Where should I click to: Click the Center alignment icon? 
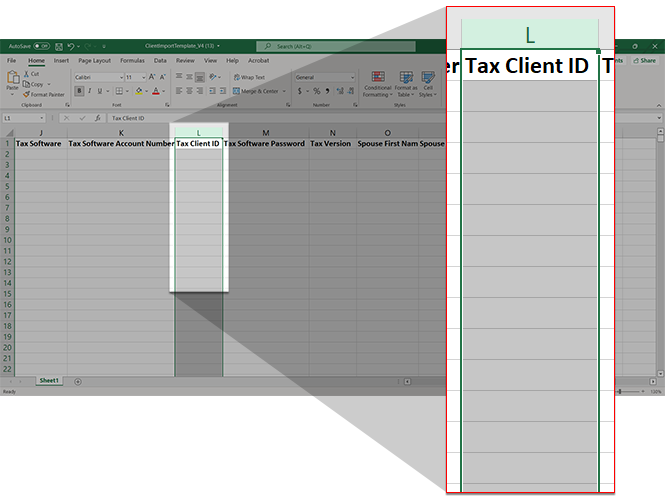(189, 91)
